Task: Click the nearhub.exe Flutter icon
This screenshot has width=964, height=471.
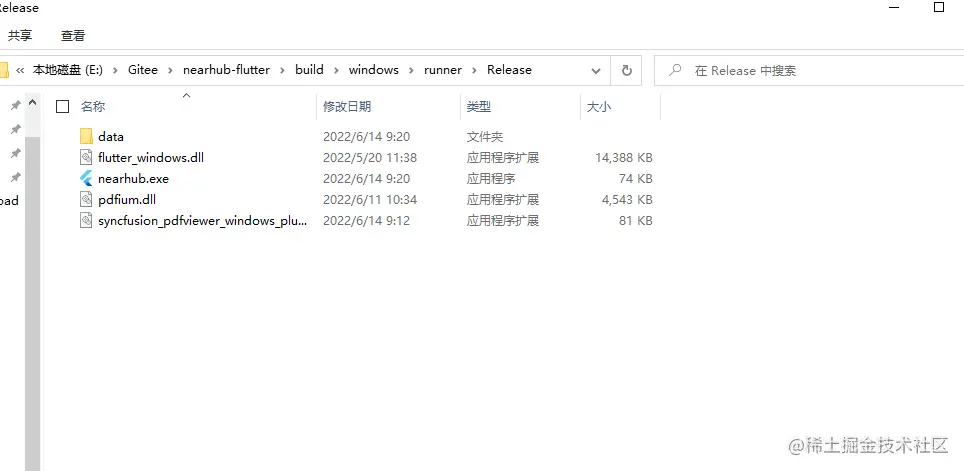Action: click(87, 178)
